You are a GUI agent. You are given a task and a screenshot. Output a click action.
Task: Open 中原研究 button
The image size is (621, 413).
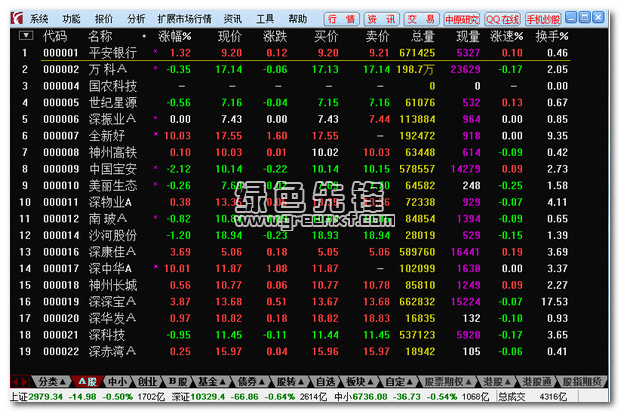(462, 19)
